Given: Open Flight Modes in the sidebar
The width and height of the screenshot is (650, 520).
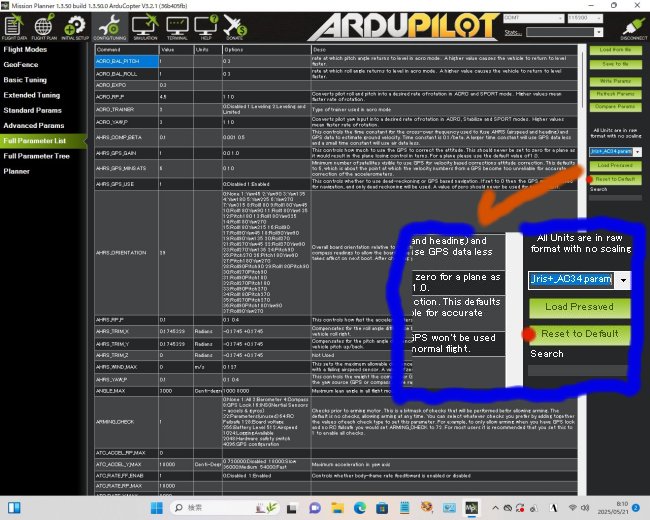Looking at the screenshot, I should click(25, 49).
